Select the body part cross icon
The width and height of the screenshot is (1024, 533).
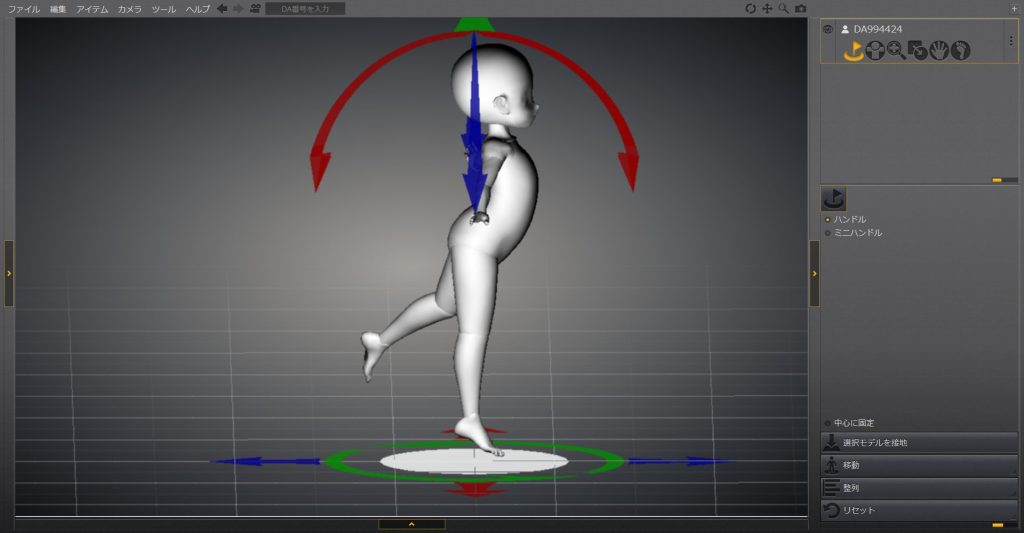click(874, 50)
